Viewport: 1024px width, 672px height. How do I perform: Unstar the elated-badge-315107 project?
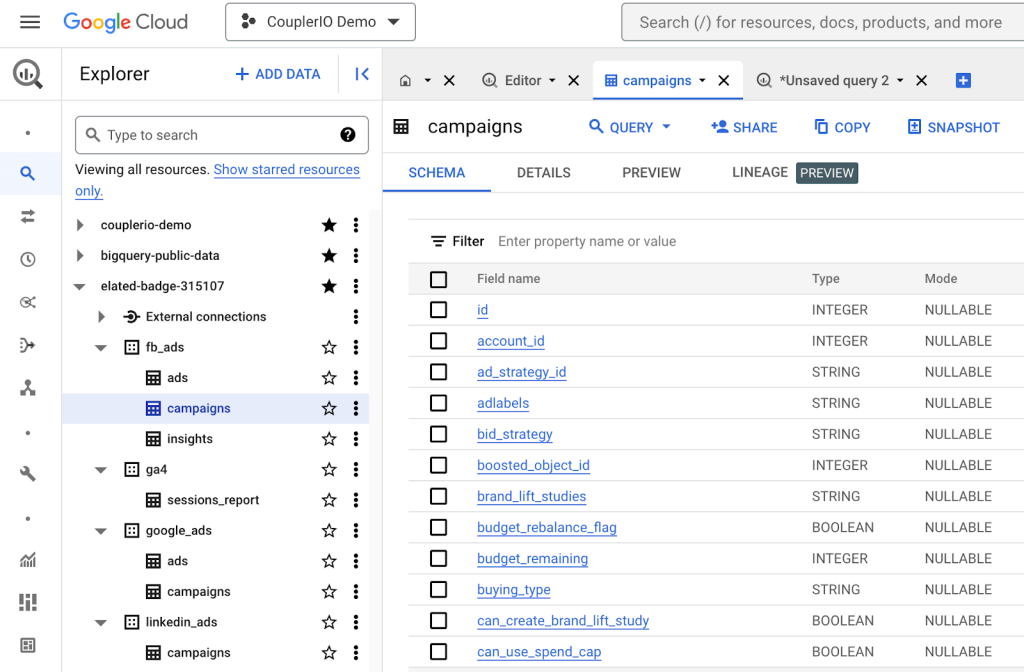click(x=329, y=286)
